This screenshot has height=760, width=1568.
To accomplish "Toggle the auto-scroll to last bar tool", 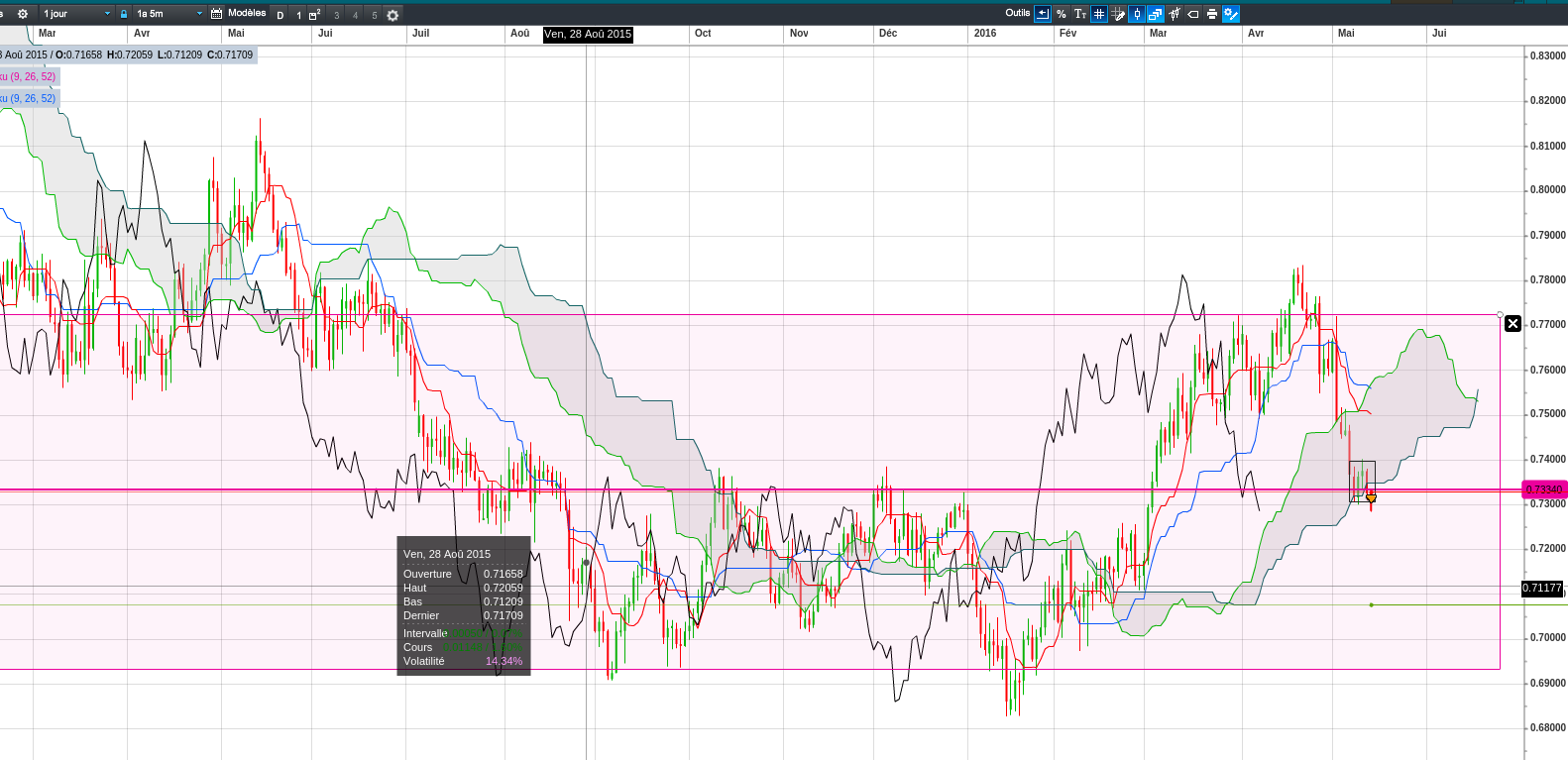I will (x=1043, y=14).
